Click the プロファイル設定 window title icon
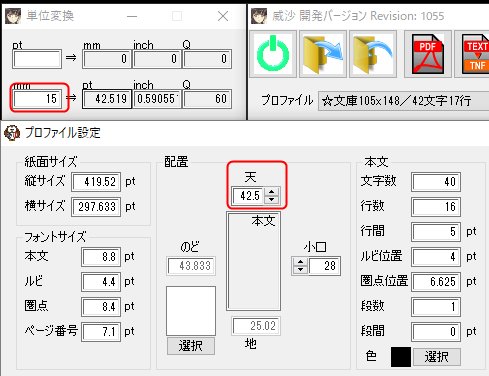Image resolution: width=489 pixels, height=376 pixels. tap(12, 133)
